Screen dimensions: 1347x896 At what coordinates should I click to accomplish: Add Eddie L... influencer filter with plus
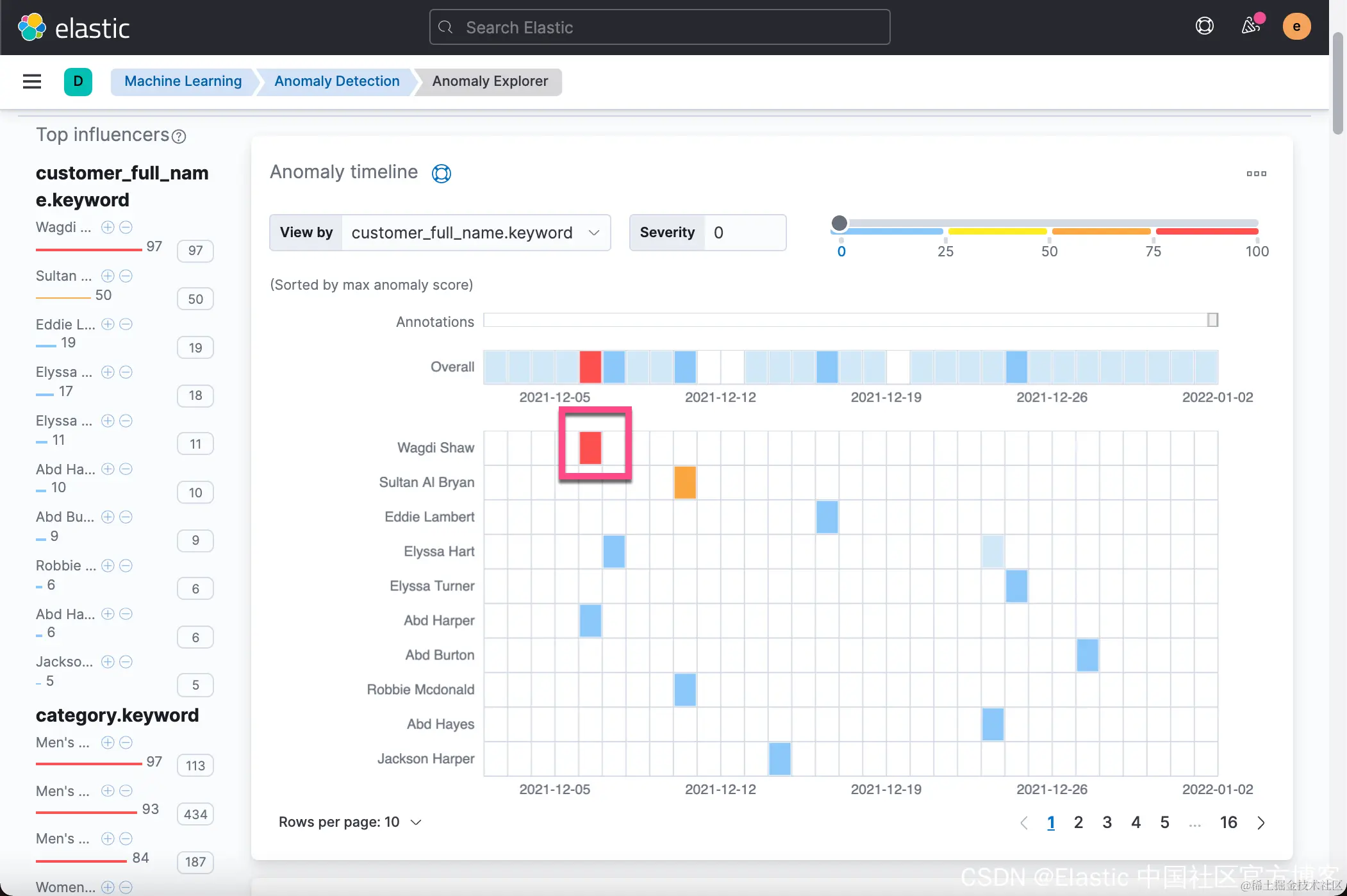coord(108,324)
